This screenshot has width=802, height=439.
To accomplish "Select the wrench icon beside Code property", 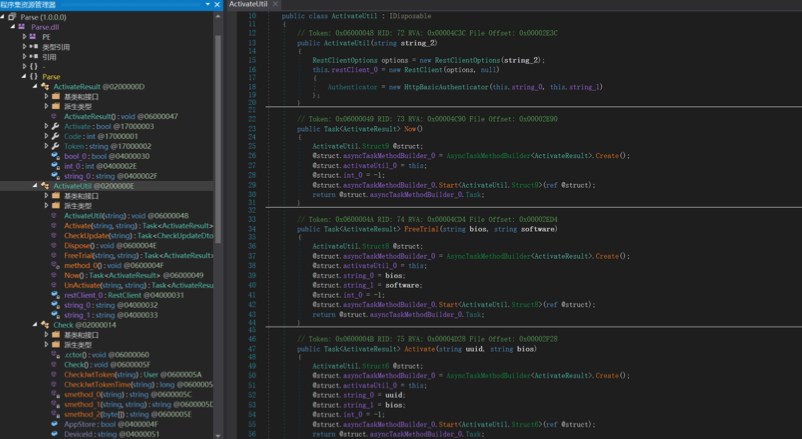I will [x=55, y=136].
